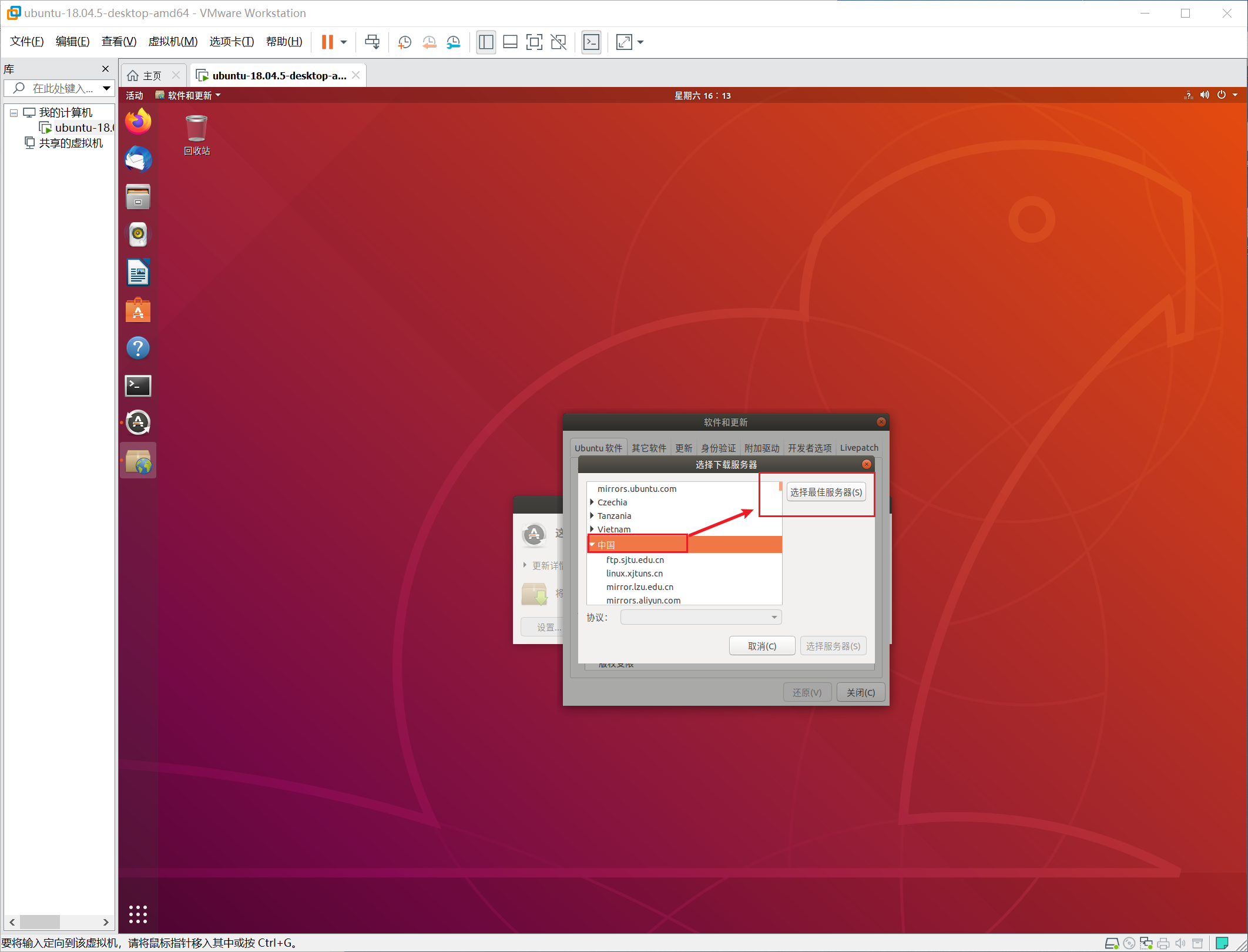Collapse the 中国 server group
The height and width of the screenshot is (952, 1248).
592,544
